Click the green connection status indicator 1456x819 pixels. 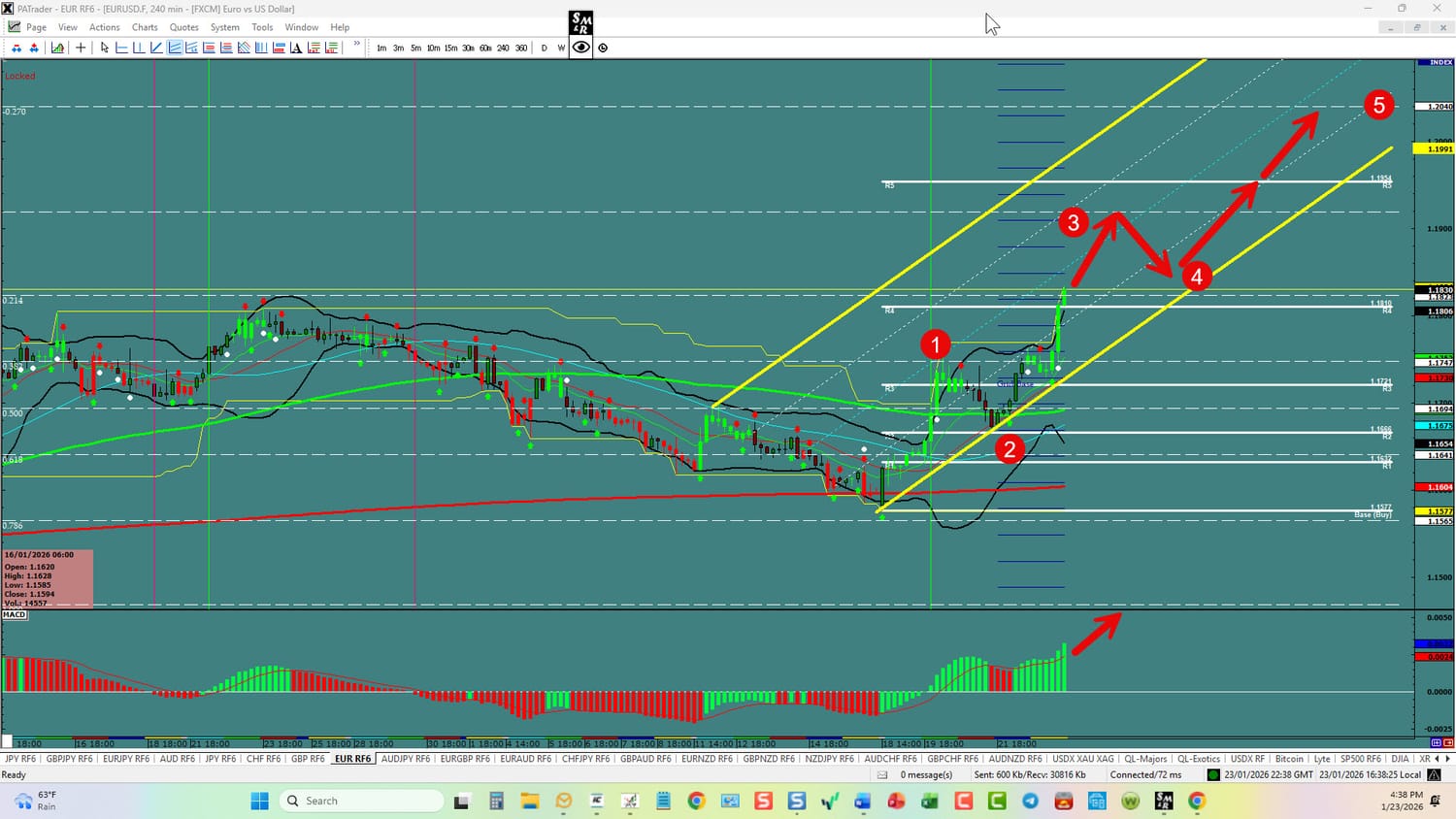(1213, 774)
